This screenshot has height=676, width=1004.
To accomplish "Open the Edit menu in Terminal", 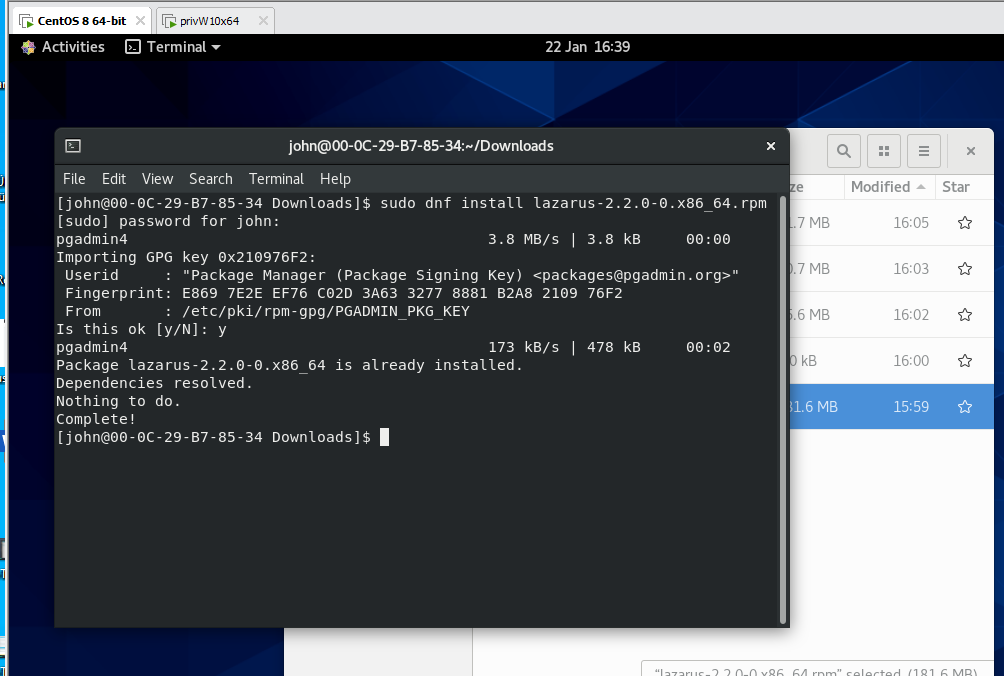I will pos(113,179).
